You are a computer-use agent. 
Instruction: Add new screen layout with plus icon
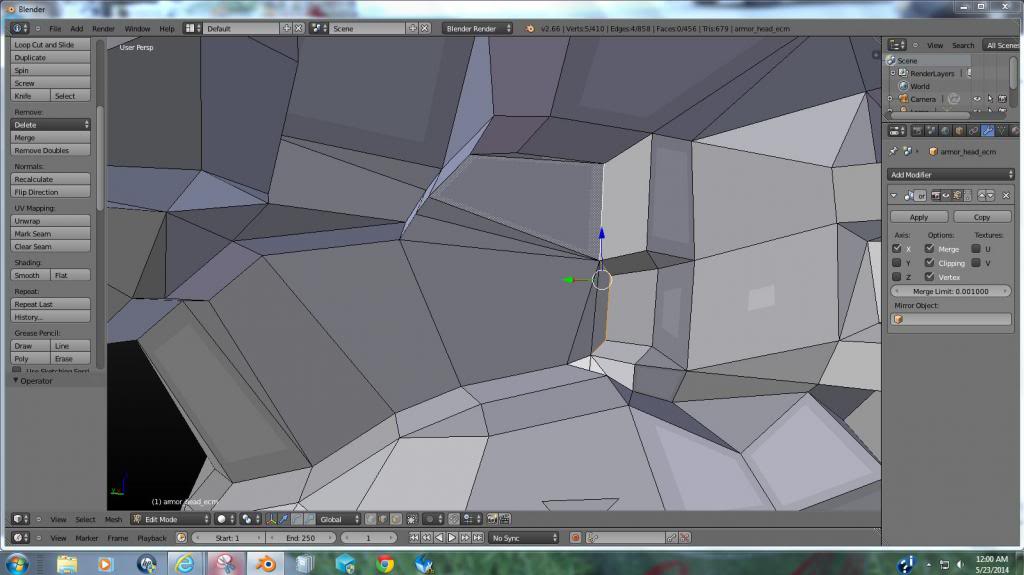(x=287, y=28)
